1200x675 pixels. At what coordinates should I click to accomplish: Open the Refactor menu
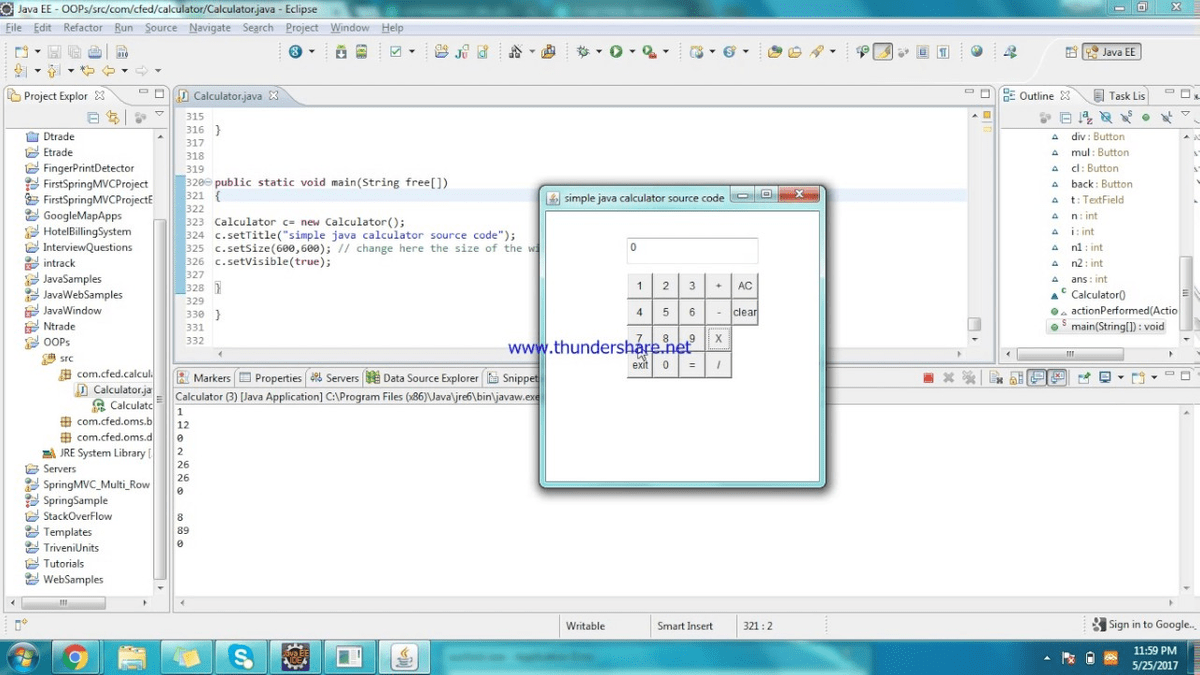tap(83, 28)
